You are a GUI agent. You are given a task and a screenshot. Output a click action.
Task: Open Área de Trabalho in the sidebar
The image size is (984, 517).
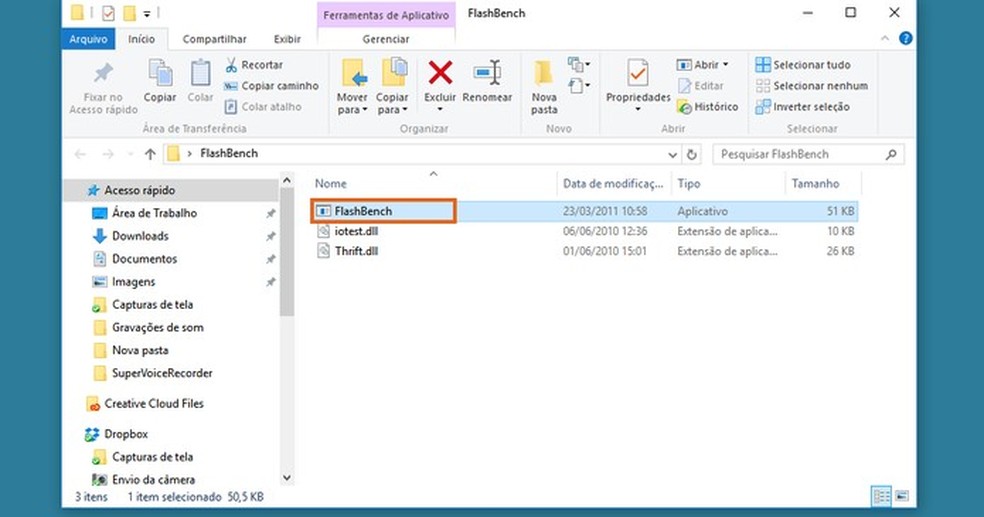tap(154, 213)
